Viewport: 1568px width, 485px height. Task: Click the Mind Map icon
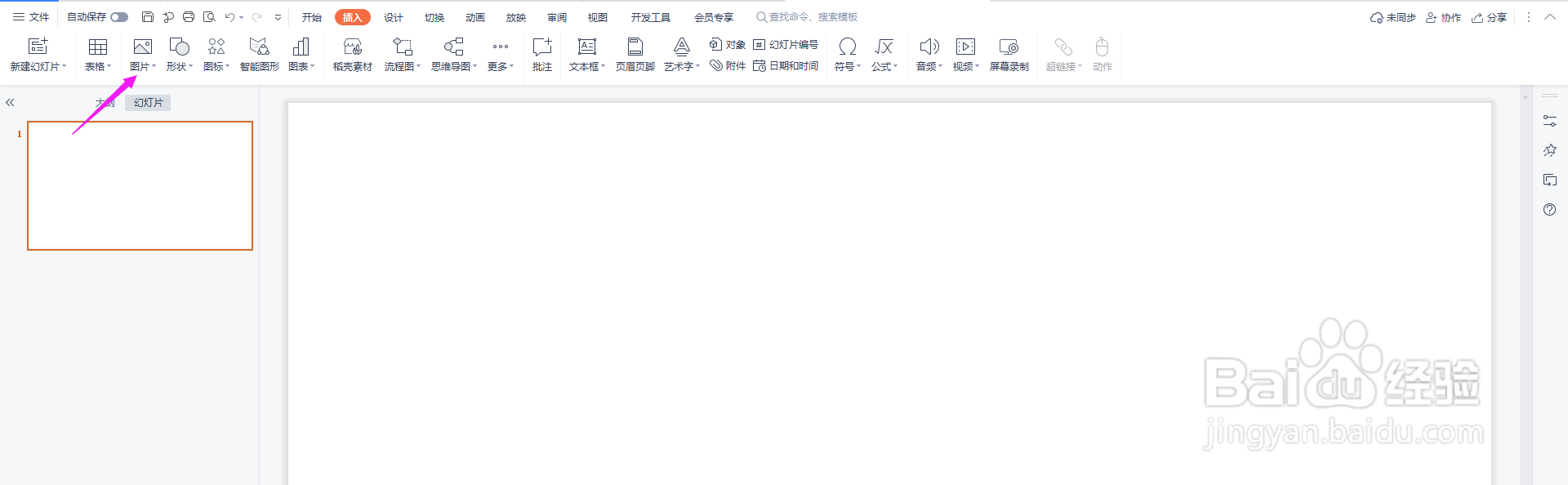point(454,47)
